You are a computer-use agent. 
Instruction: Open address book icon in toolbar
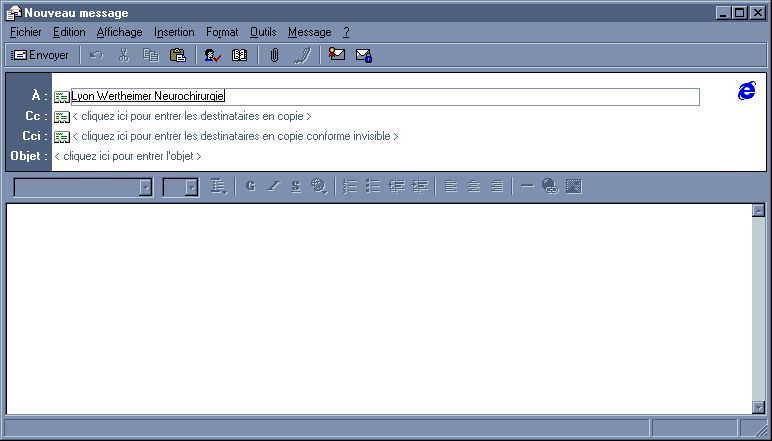click(240, 55)
